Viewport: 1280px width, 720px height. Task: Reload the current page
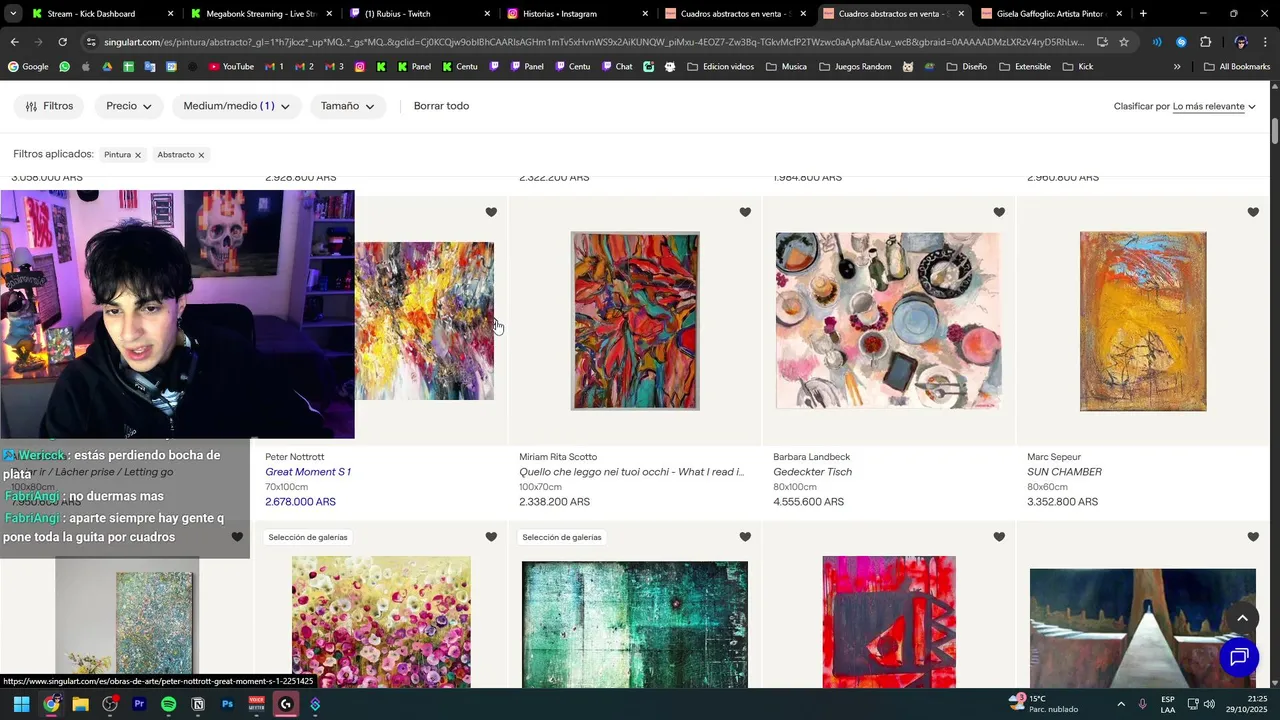(x=62, y=42)
